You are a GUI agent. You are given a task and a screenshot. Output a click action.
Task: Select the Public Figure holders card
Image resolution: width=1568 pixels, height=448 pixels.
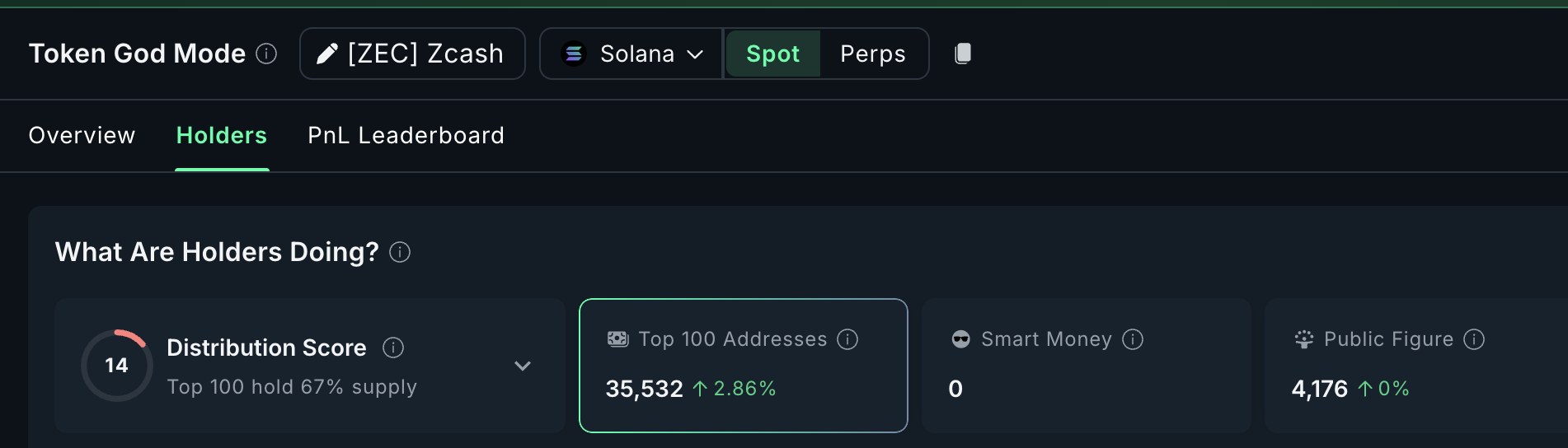(x=1415, y=366)
